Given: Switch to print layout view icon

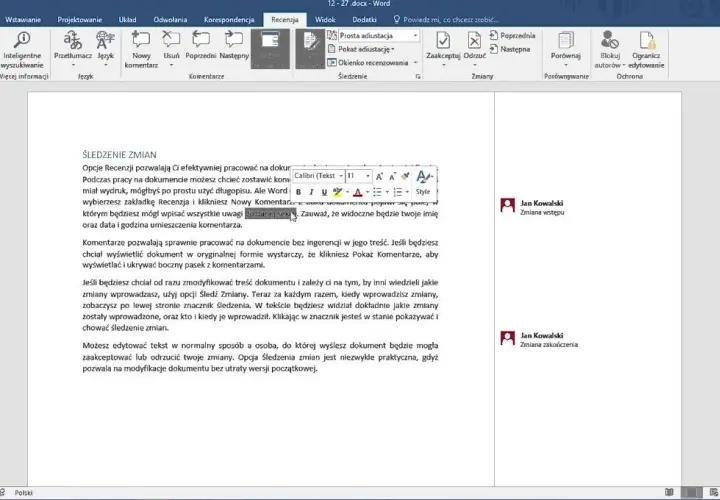Looking at the screenshot, I should [x=691, y=493].
